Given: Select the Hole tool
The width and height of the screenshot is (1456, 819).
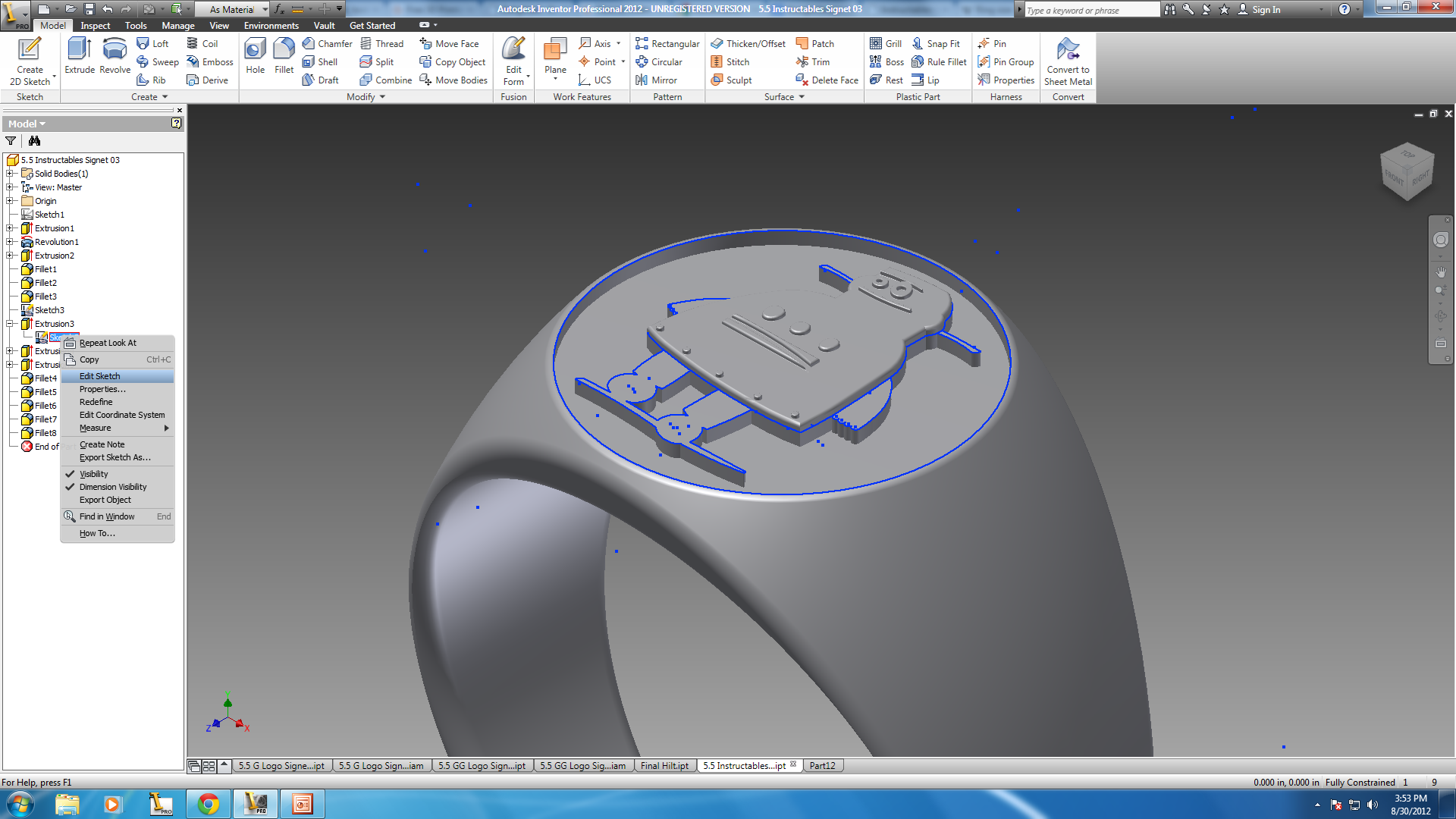Looking at the screenshot, I should click(x=256, y=56).
